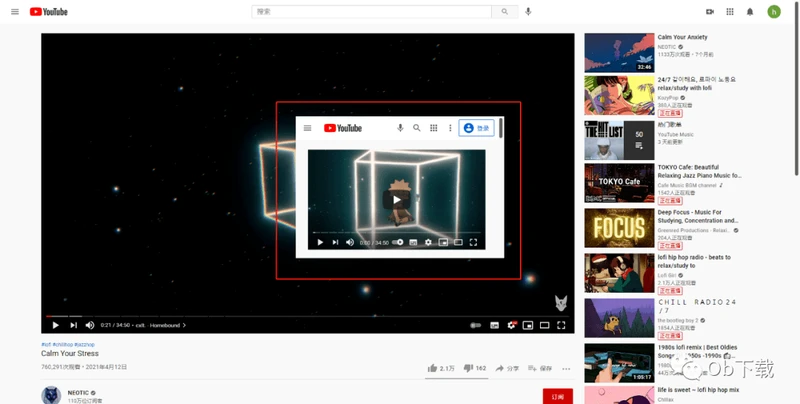
Task: Open main player settings gear
Action: tap(511, 325)
